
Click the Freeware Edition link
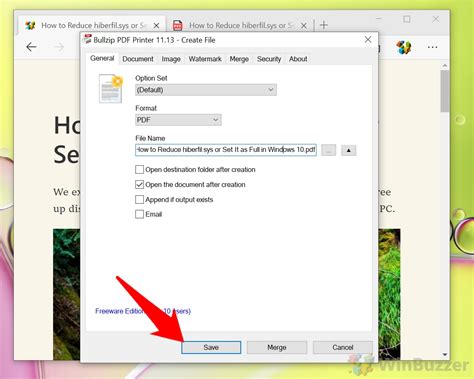tap(143, 311)
